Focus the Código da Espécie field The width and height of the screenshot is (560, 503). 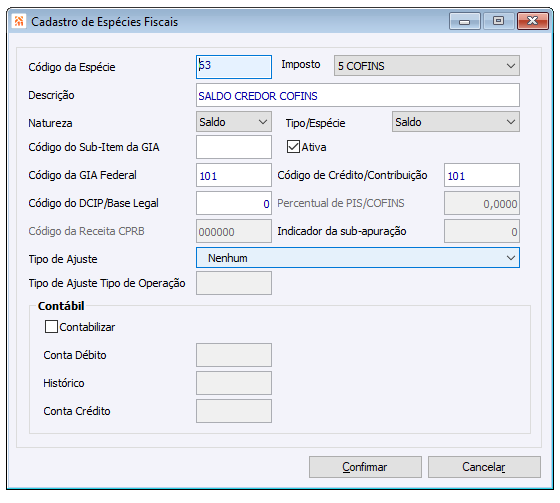234,67
